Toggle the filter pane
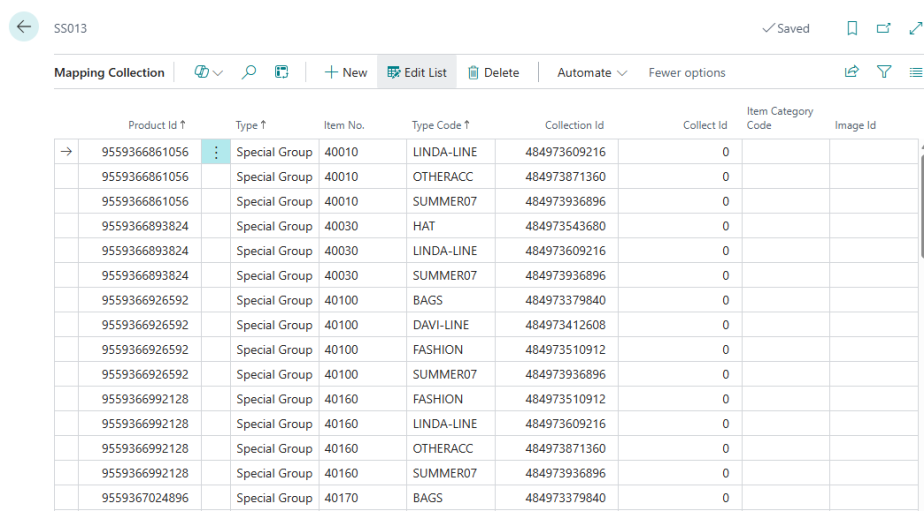 pyautogui.click(x=884, y=72)
